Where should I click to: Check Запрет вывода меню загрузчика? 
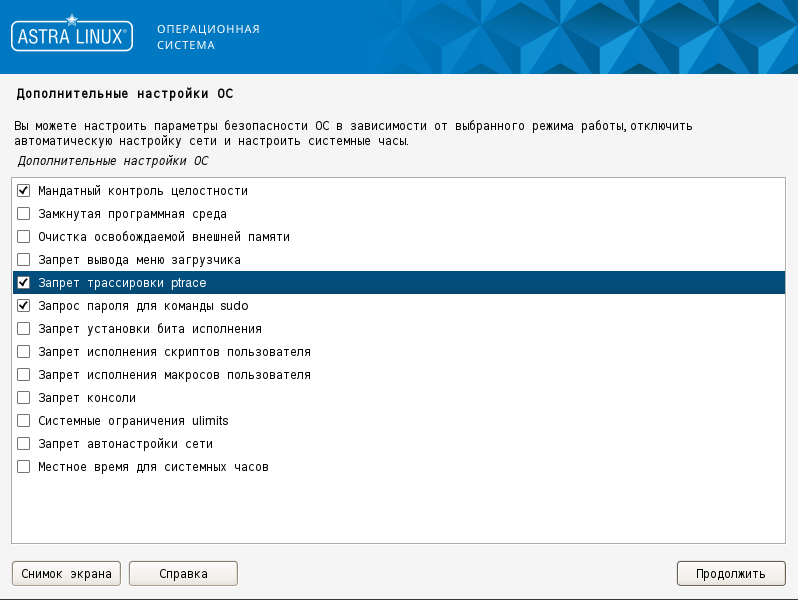click(23, 260)
